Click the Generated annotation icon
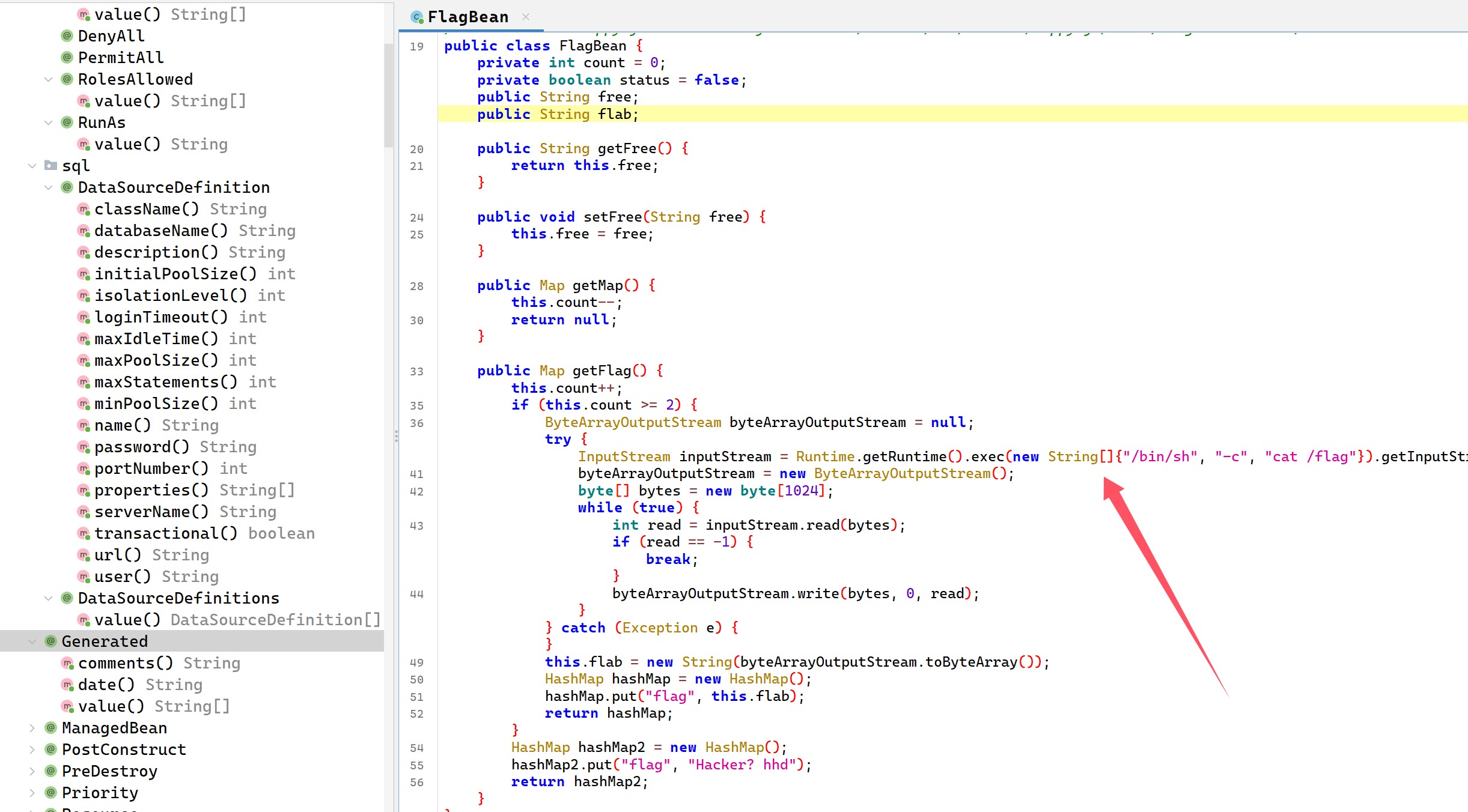1468x812 pixels. click(51, 641)
